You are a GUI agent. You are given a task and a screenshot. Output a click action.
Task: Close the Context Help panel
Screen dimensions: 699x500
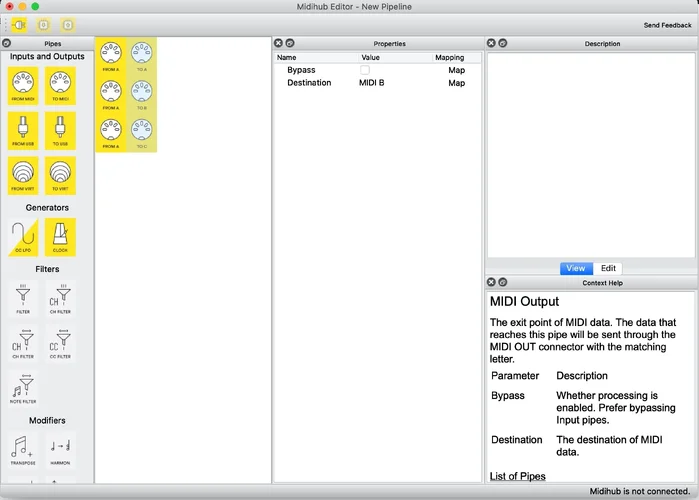click(x=491, y=282)
